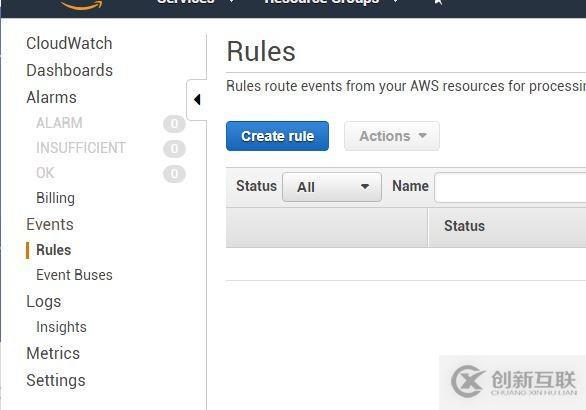Go to Alarms section
Image resolution: width=586 pixels, height=410 pixels.
tap(52, 97)
